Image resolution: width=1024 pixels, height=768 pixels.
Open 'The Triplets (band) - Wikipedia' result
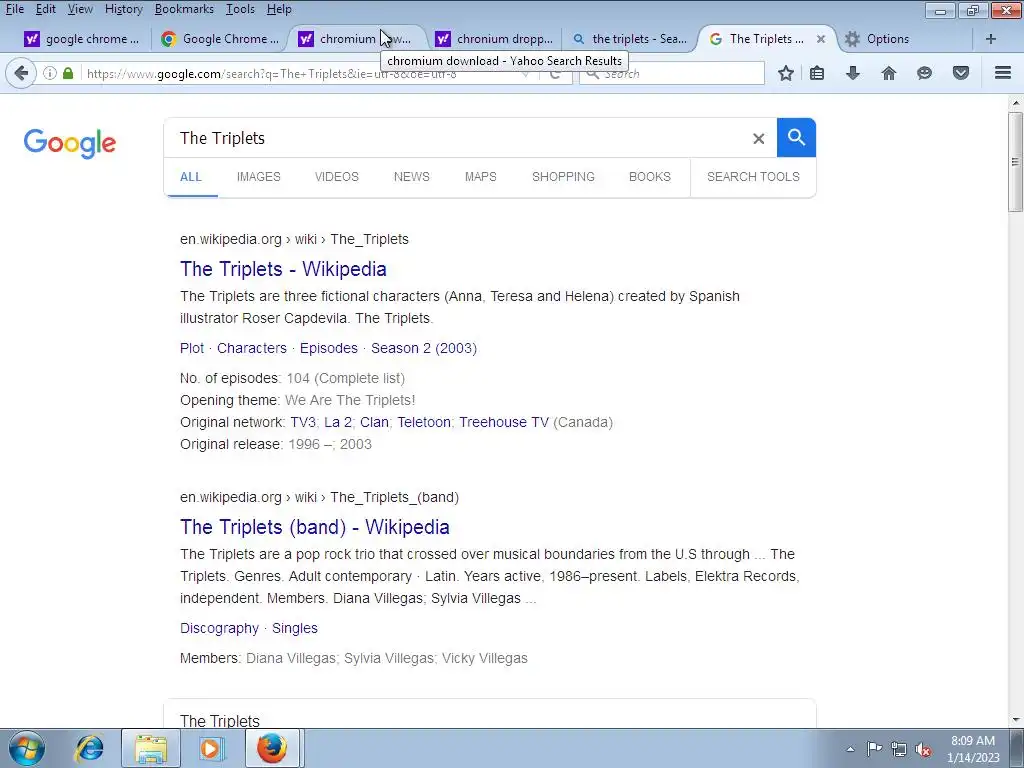(x=315, y=527)
